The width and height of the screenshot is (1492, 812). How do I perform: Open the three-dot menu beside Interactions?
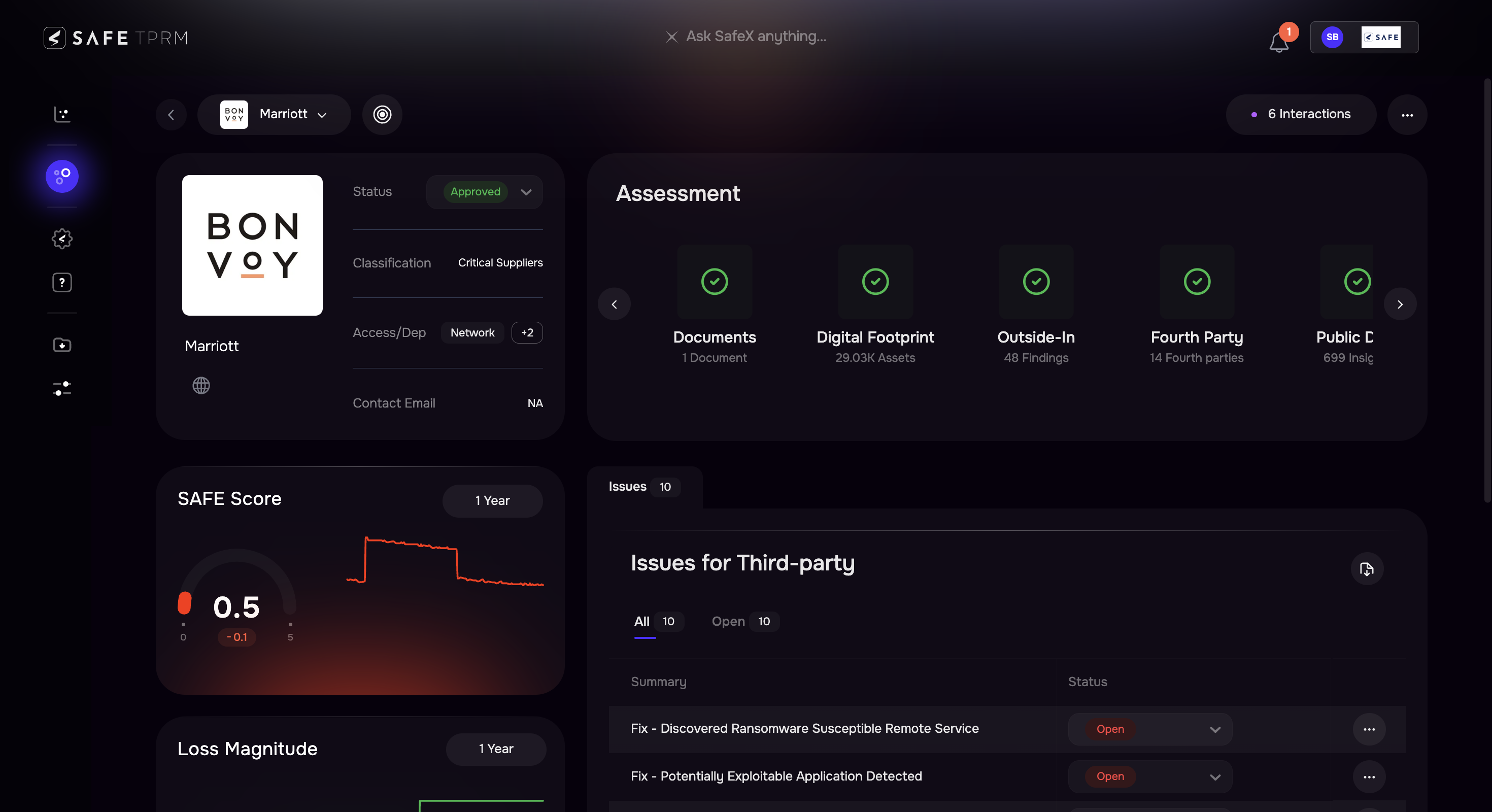click(1407, 115)
